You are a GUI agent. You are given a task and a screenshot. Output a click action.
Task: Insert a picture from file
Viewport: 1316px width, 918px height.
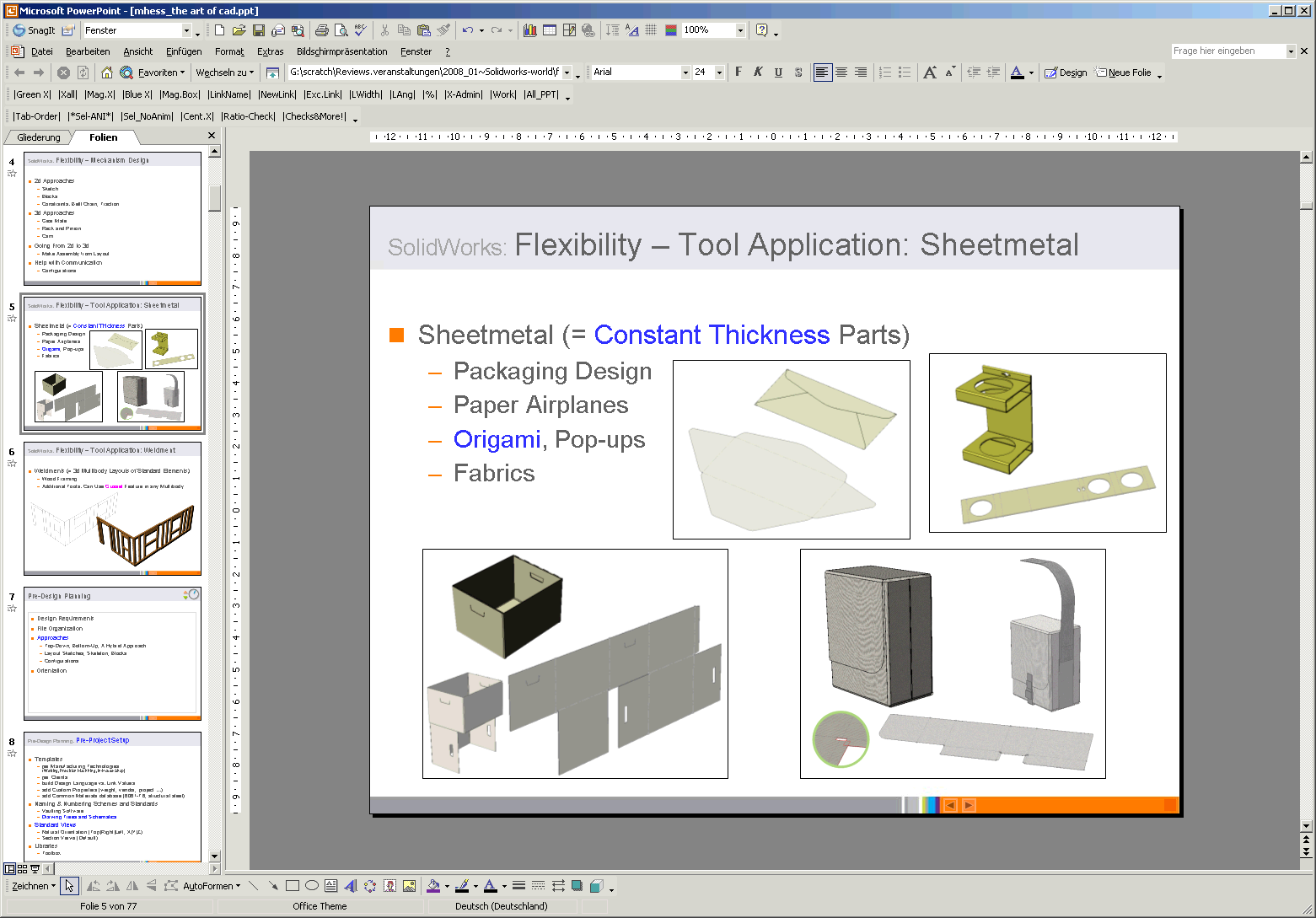[x=409, y=886]
